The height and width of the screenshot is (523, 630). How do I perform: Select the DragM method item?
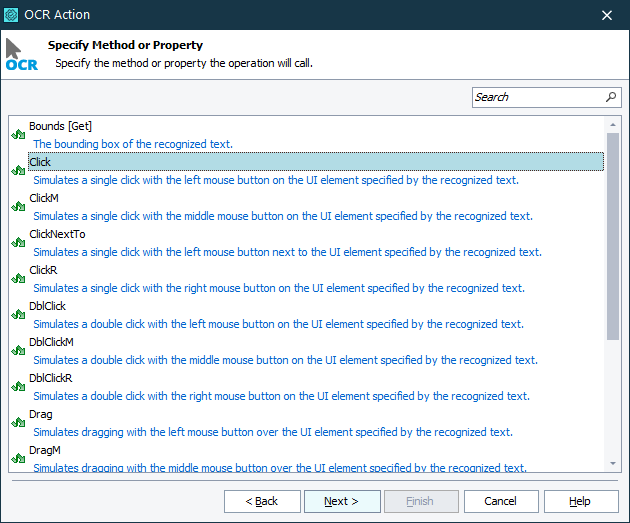tap(45, 450)
